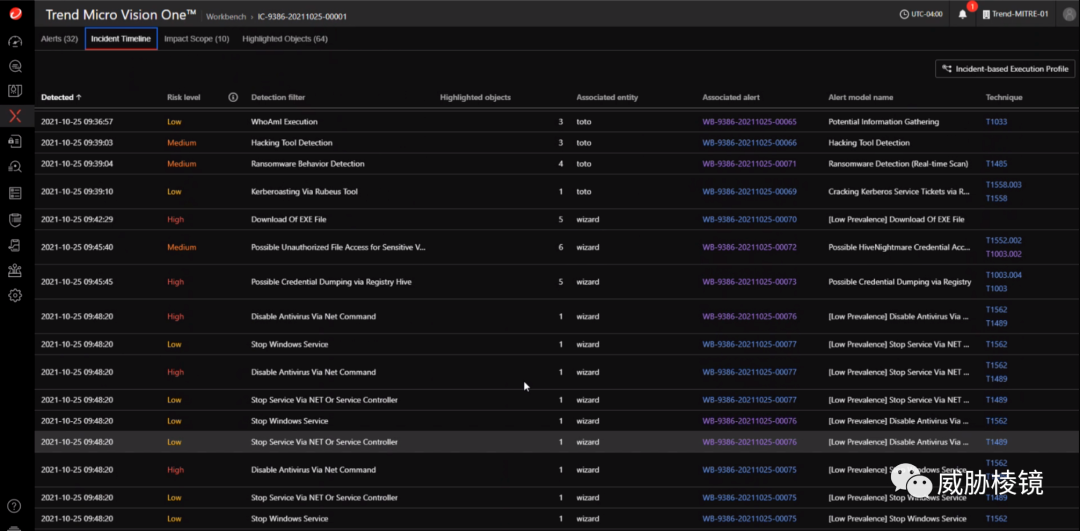Click the Highlighted objects column header
Viewport: 1080px width, 531px height.
coord(475,97)
